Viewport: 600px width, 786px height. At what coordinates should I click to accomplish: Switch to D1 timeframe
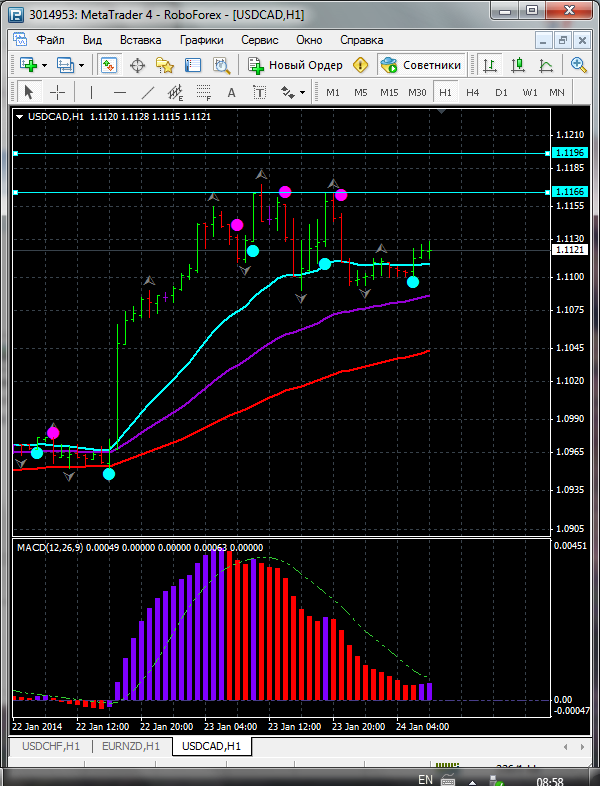tap(501, 92)
